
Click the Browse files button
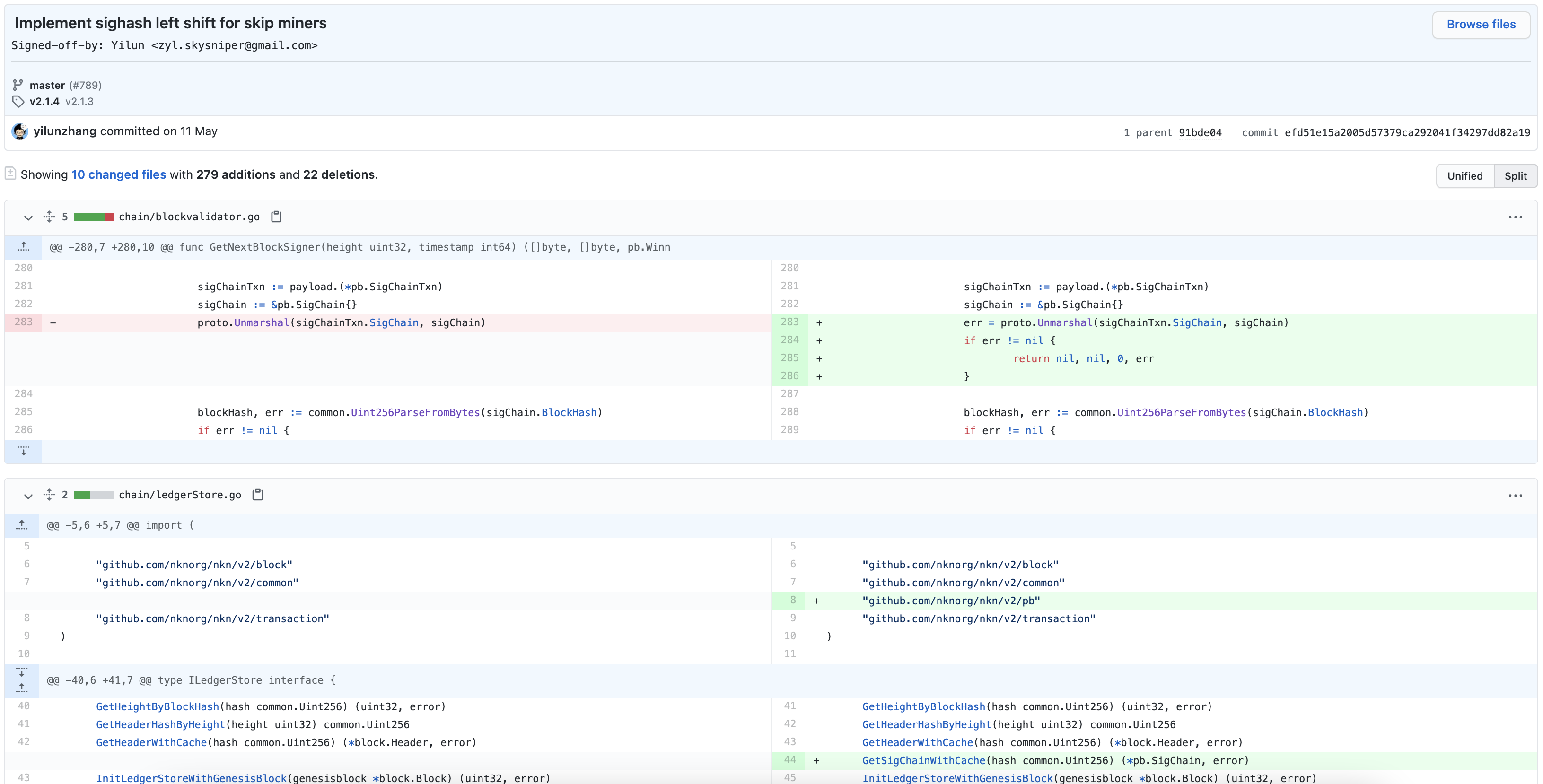[x=1481, y=25]
